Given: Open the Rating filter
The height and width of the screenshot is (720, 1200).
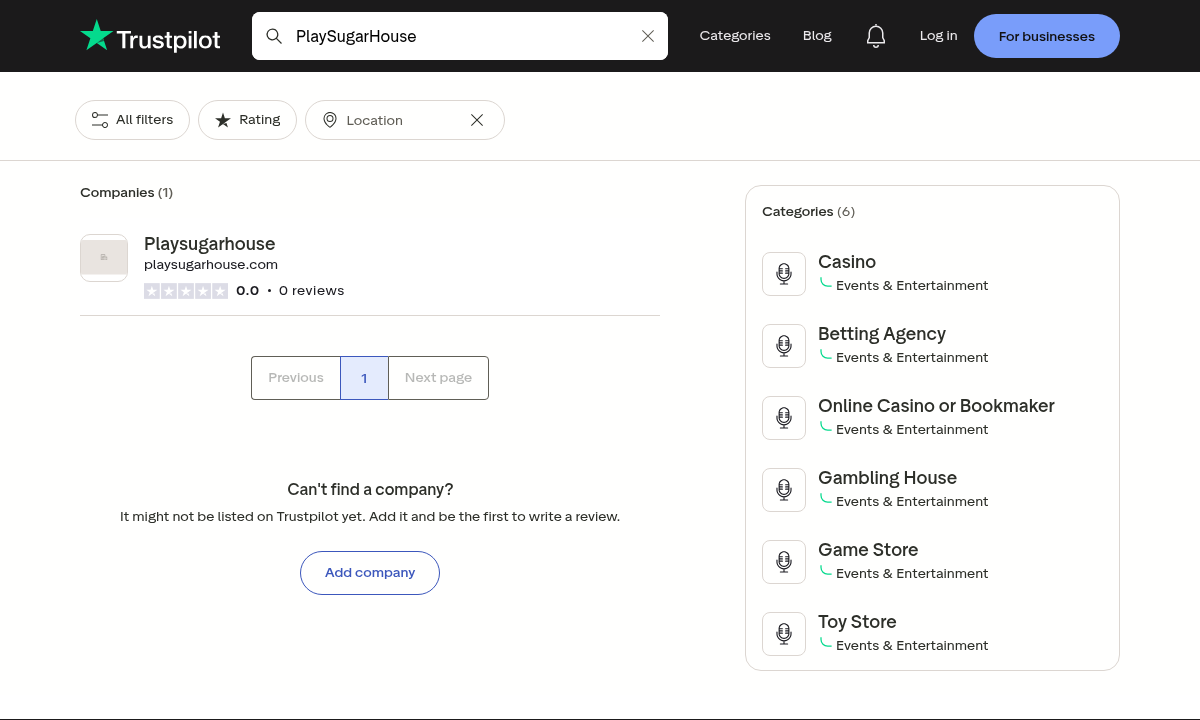Looking at the screenshot, I should [x=247, y=120].
